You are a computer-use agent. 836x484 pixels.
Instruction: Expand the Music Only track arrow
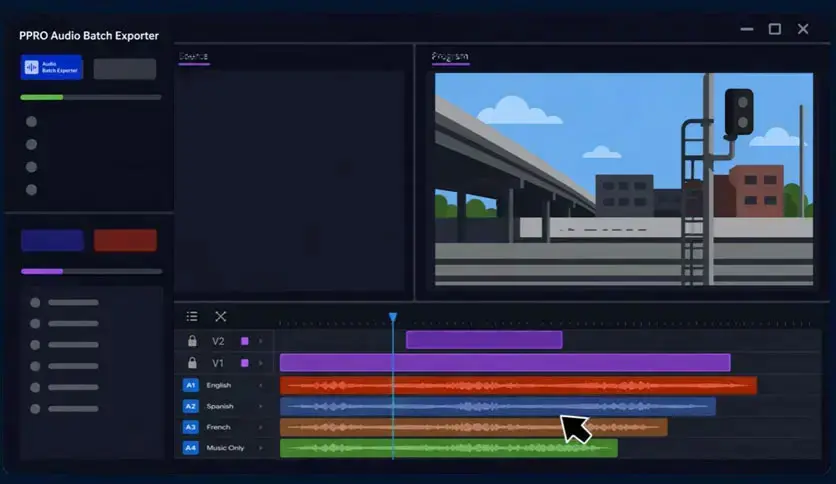(261, 448)
